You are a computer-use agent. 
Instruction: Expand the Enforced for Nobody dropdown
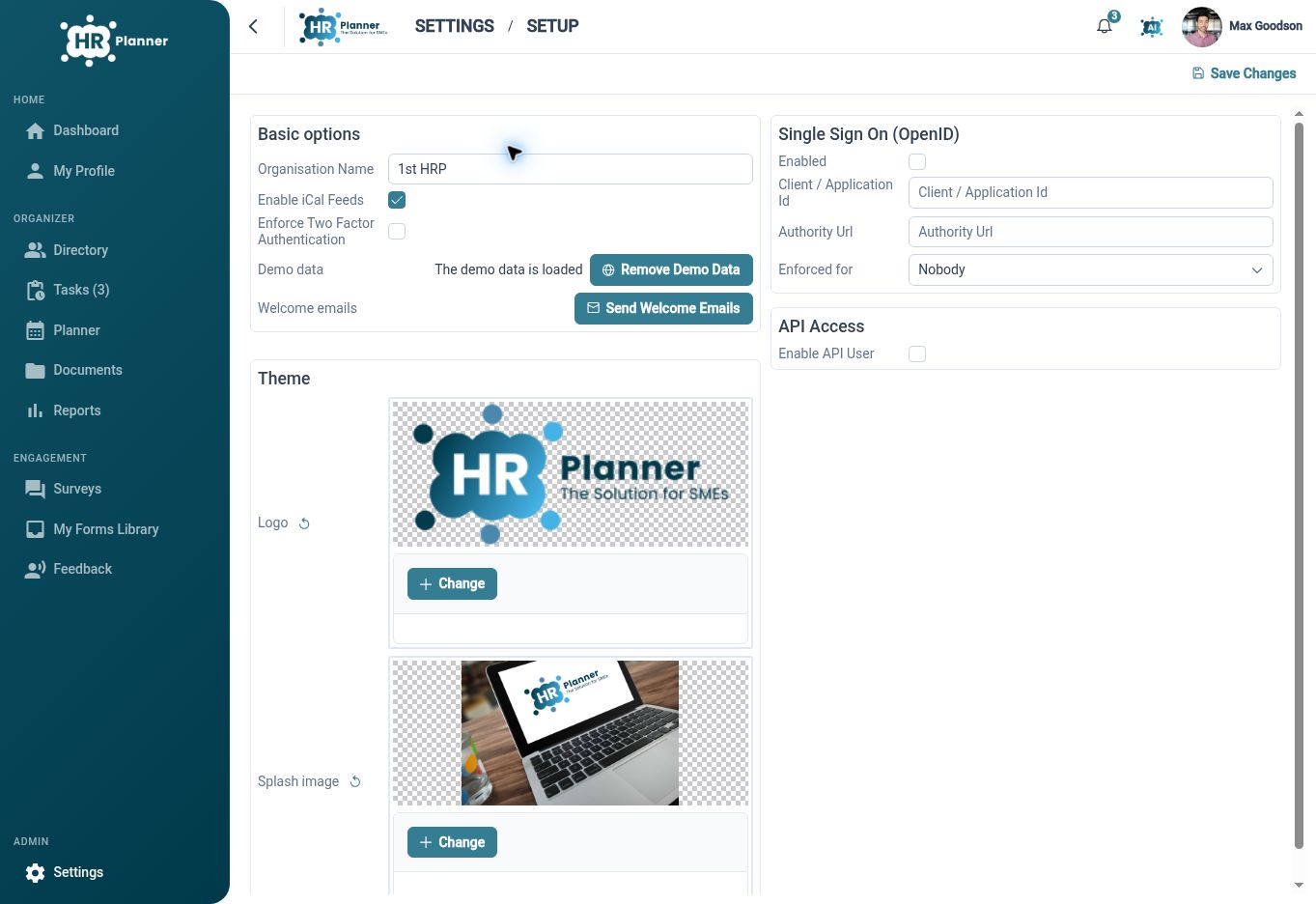1090,269
